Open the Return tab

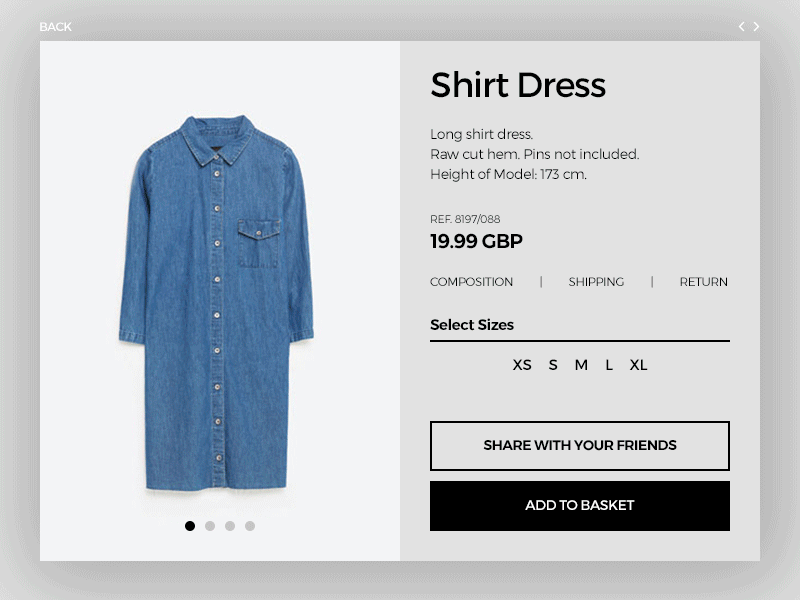(x=703, y=282)
